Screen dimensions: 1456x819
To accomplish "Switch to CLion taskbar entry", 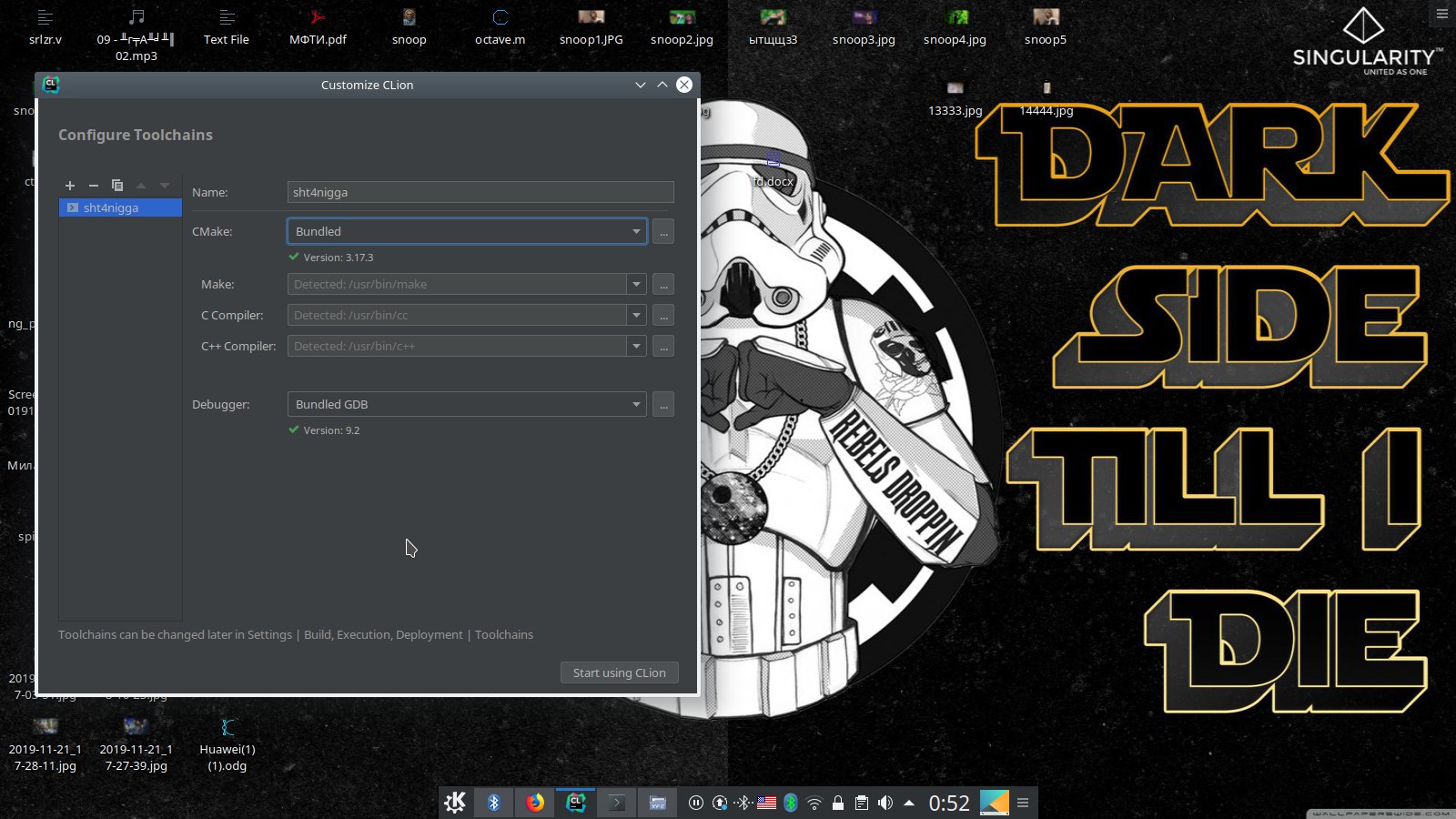I will pos(576,803).
